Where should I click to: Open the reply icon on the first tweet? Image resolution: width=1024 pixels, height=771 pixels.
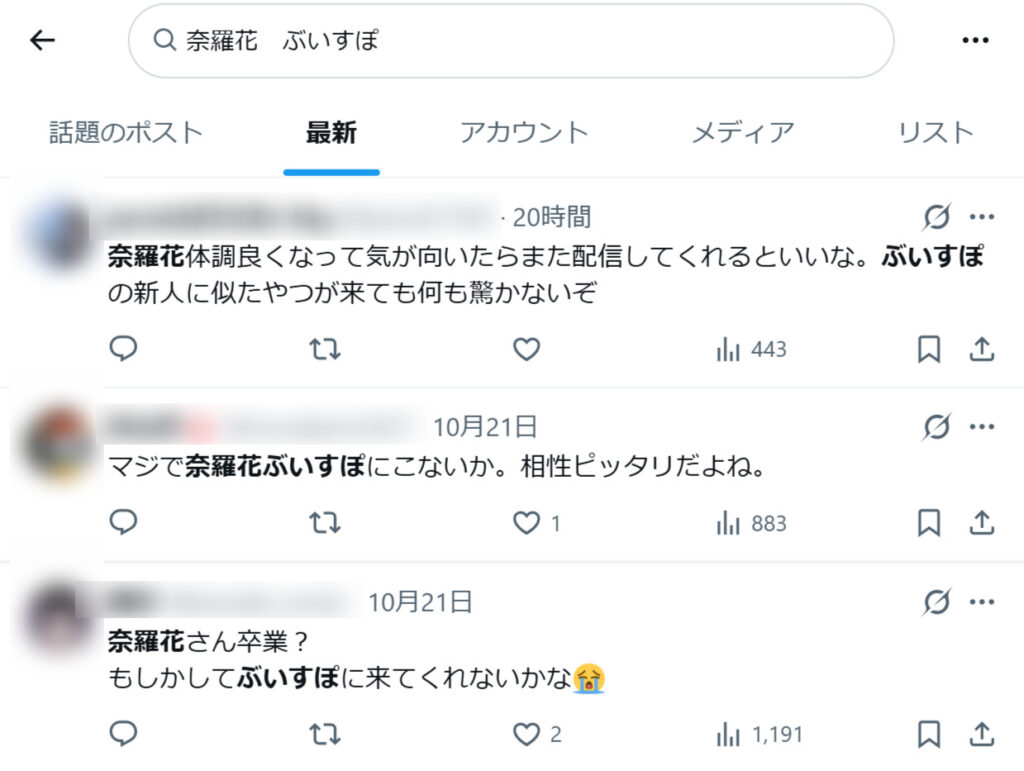[122, 349]
